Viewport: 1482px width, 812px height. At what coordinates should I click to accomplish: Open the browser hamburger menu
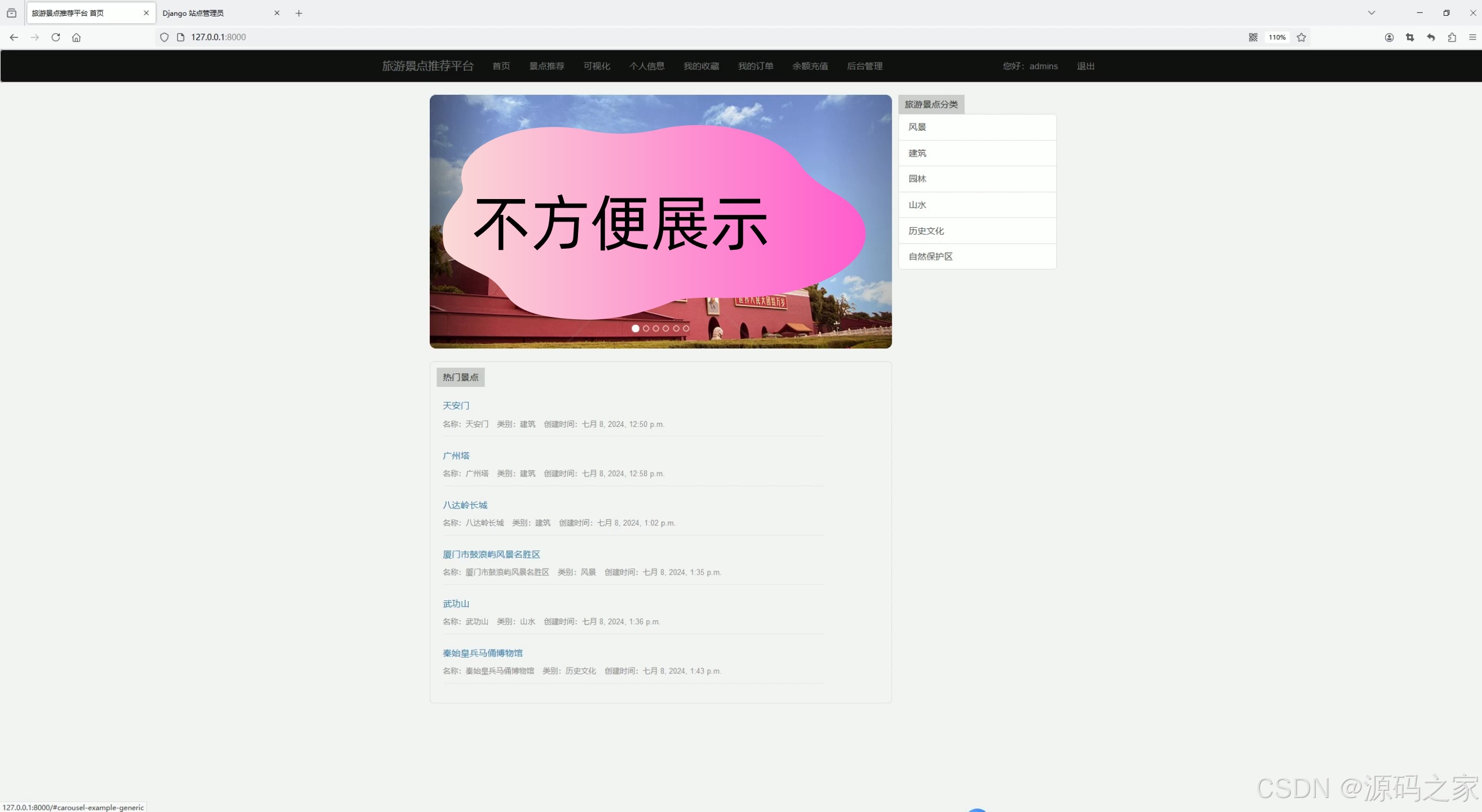(x=1473, y=37)
